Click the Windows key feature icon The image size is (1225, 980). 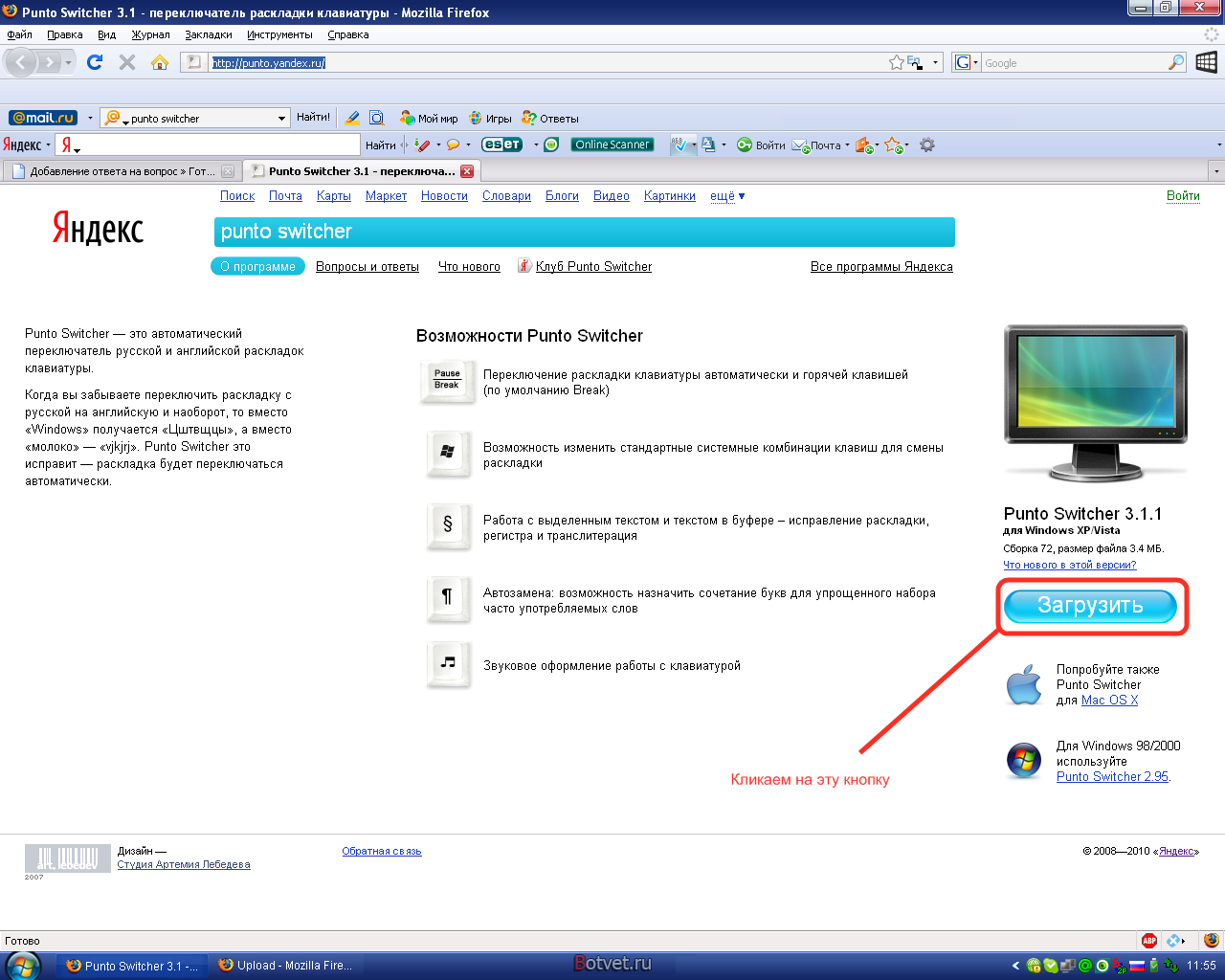click(447, 453)
